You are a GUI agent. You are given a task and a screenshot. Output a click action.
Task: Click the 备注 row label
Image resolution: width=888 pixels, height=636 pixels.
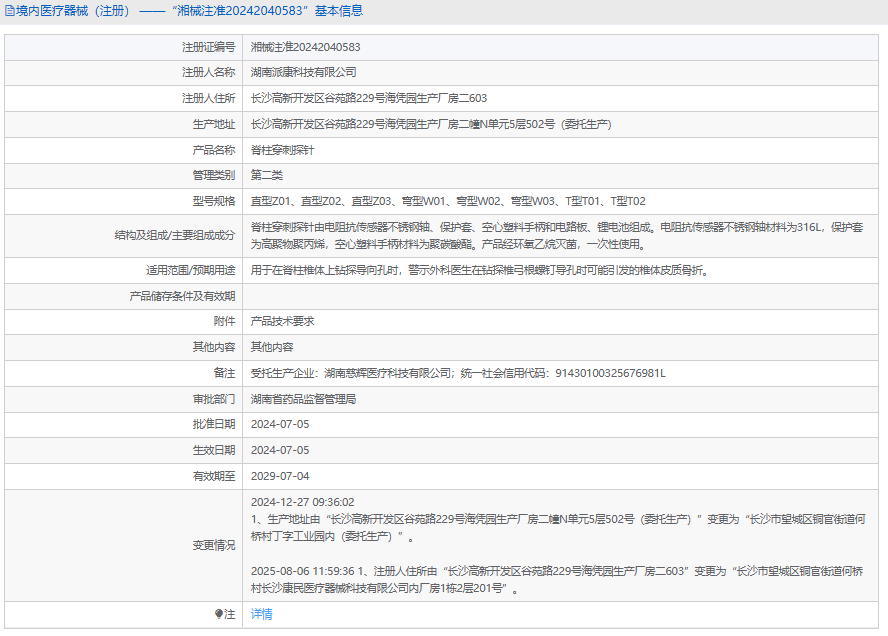click(224, 373)
